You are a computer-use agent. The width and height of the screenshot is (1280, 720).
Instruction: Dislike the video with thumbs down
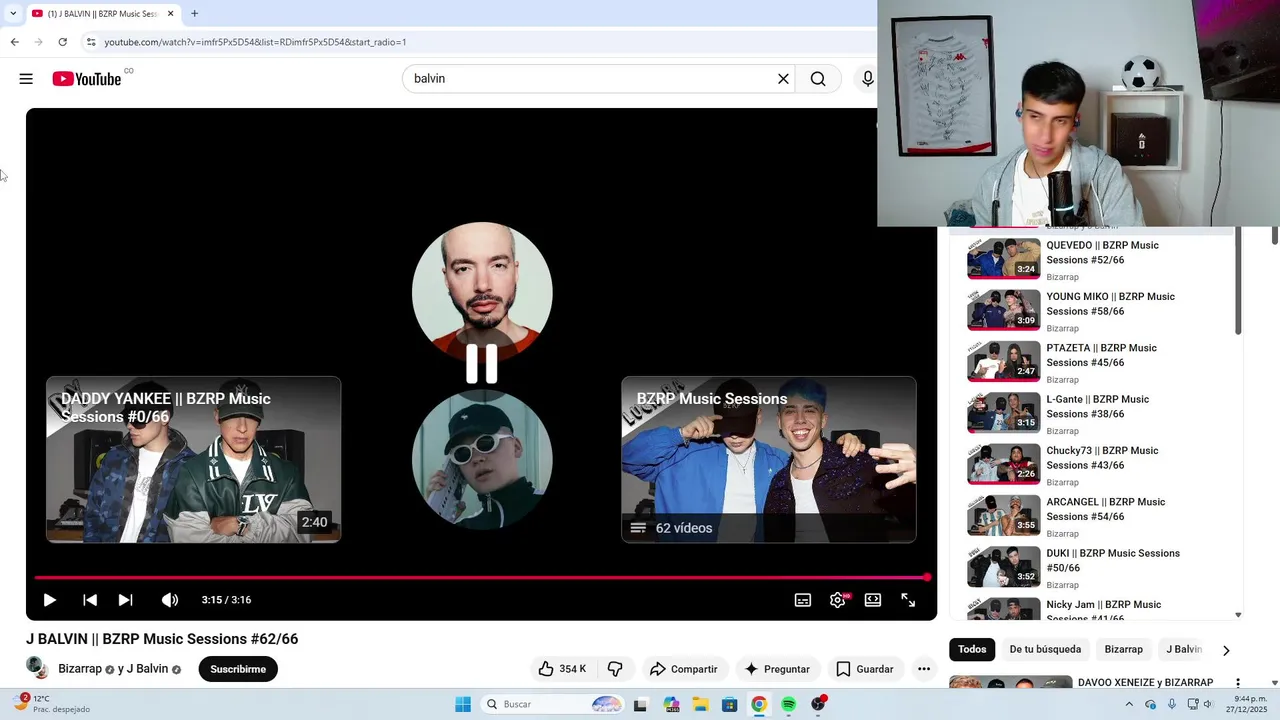[x=615, y=669]
